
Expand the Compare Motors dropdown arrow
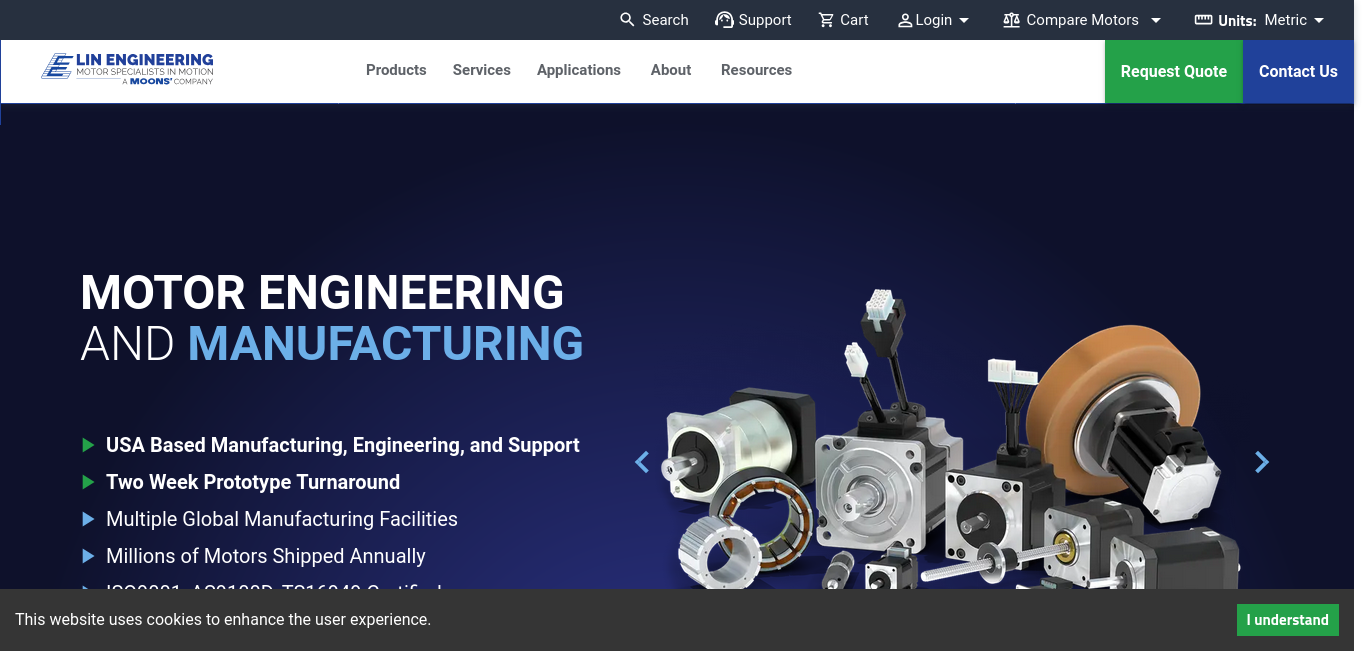(1156, 20)
